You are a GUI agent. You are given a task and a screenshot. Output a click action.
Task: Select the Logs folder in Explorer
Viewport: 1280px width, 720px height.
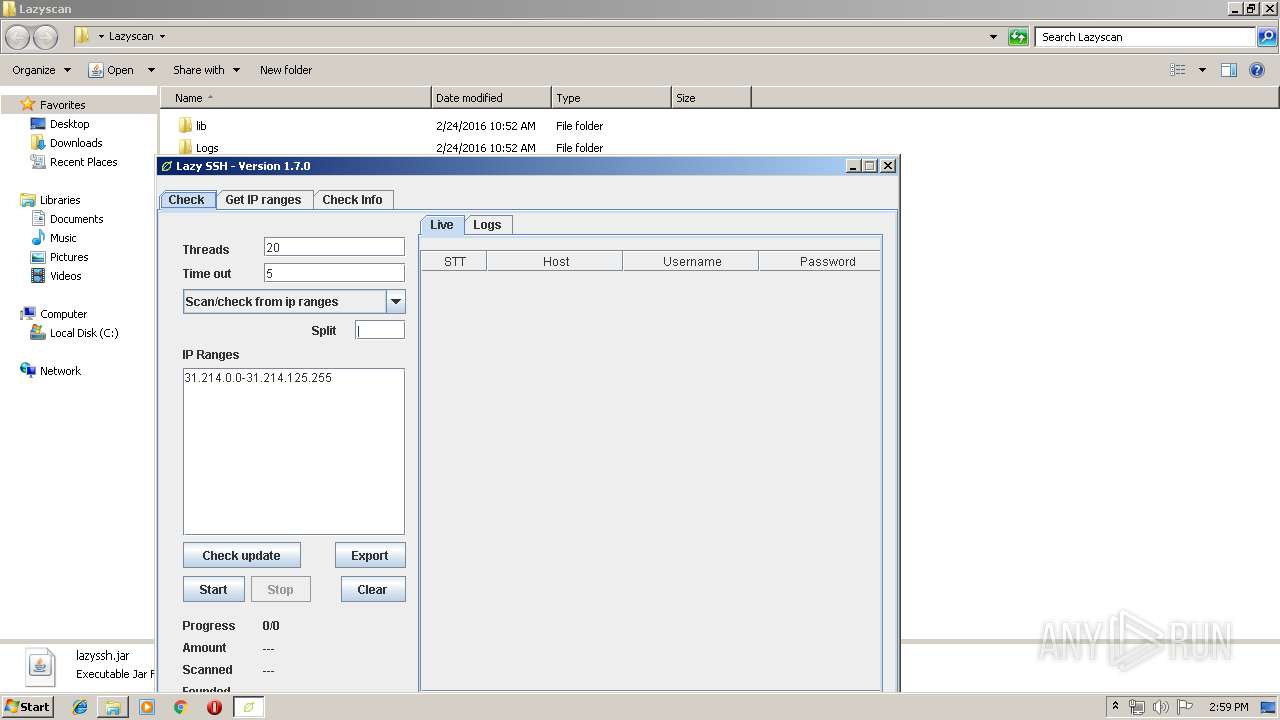tap(198, 148)
